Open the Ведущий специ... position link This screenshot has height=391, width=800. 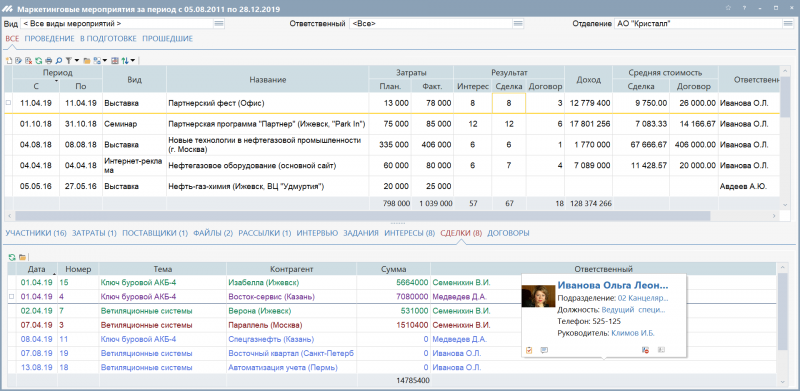pyautogui.click(x=634, y=309)
